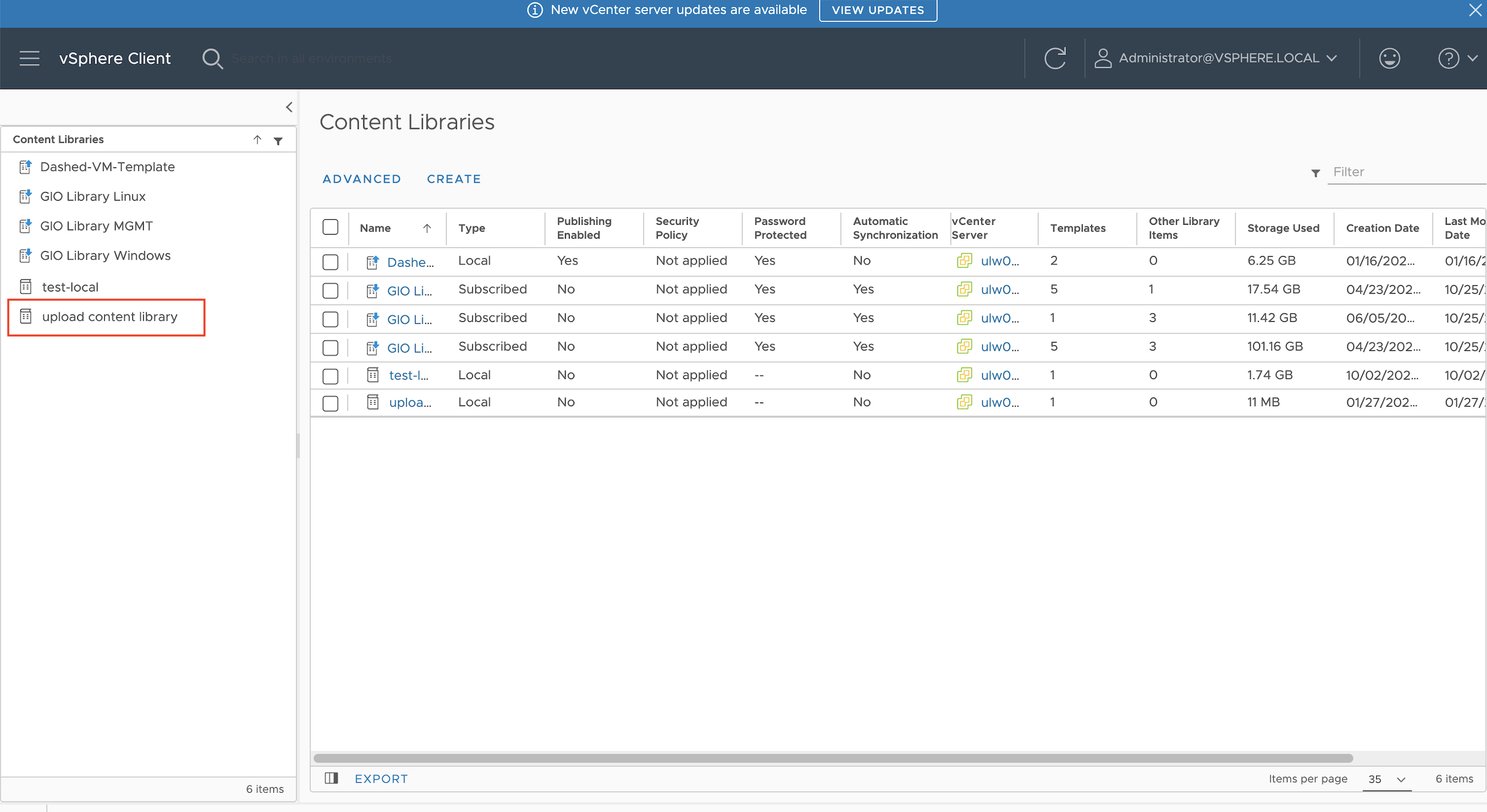Viewport: 1487px width, 812px height.
Task: Open GIO Li... link in 17.54 GB row
Action: pyautogui.click(x=410, y=290)
